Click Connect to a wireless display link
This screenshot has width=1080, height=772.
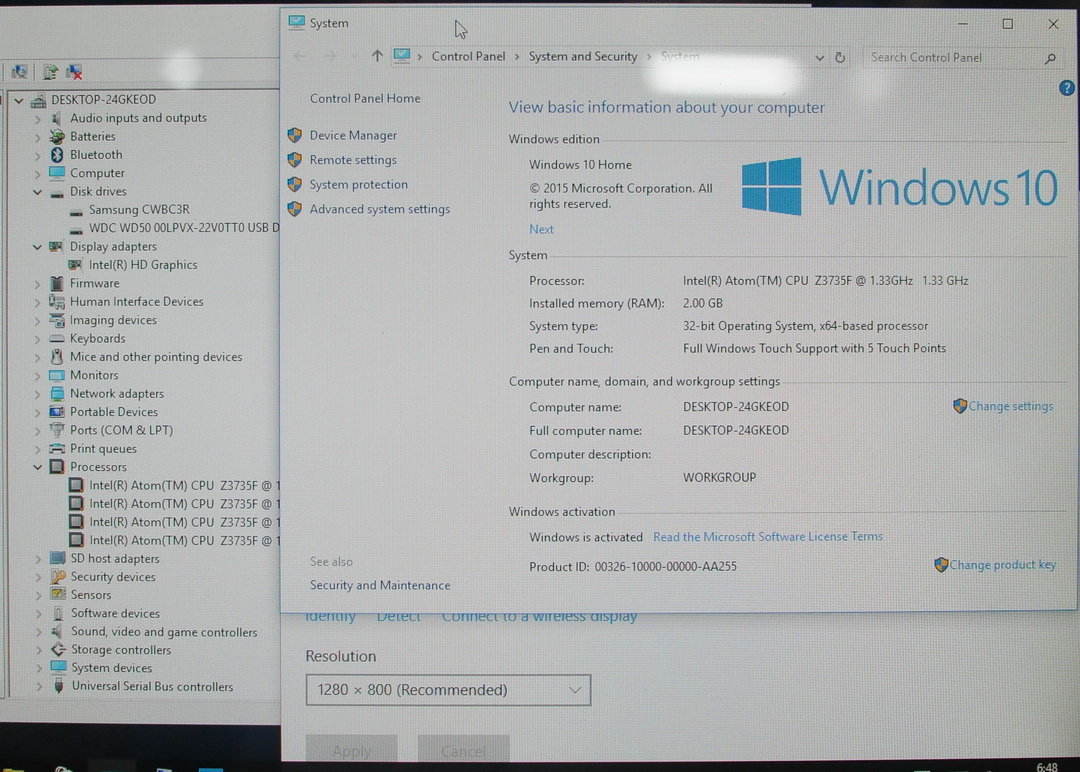tap(539, 616)
